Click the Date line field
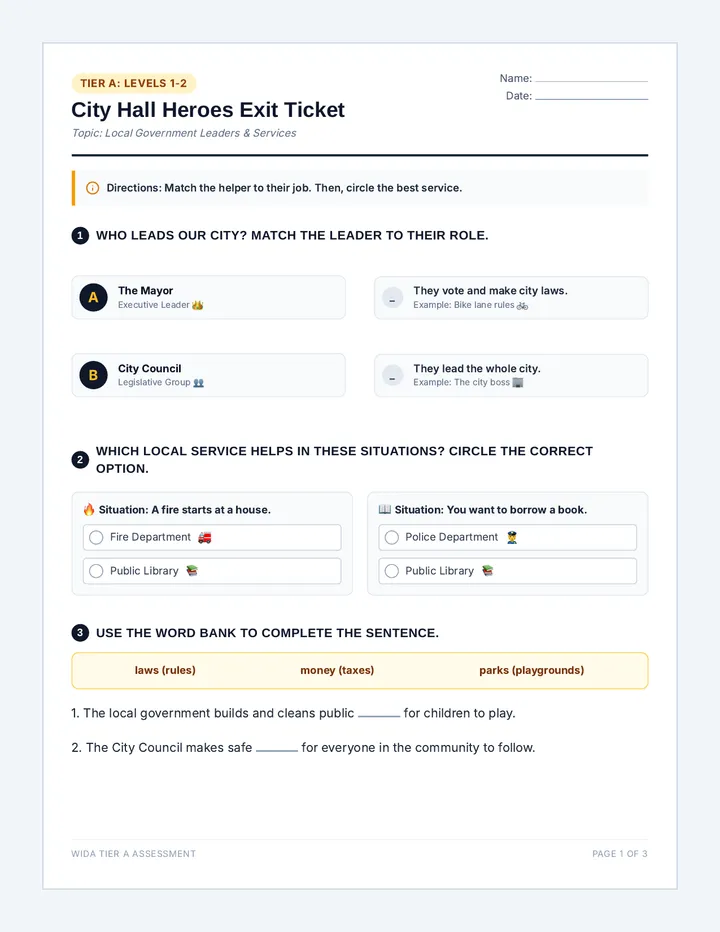The width and height of the screenshot is (720, 932). point(592,96)
